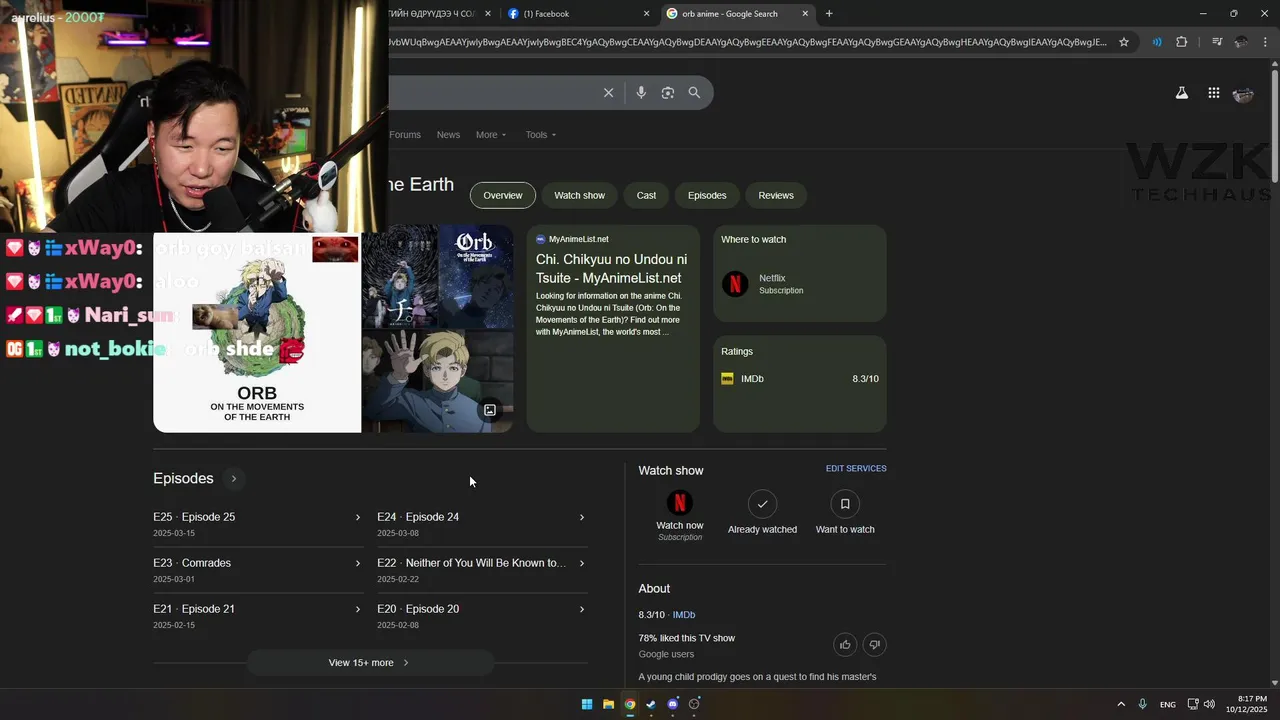
Task: Expand the Episodes section arrow
Action: [x=234, y=479]
